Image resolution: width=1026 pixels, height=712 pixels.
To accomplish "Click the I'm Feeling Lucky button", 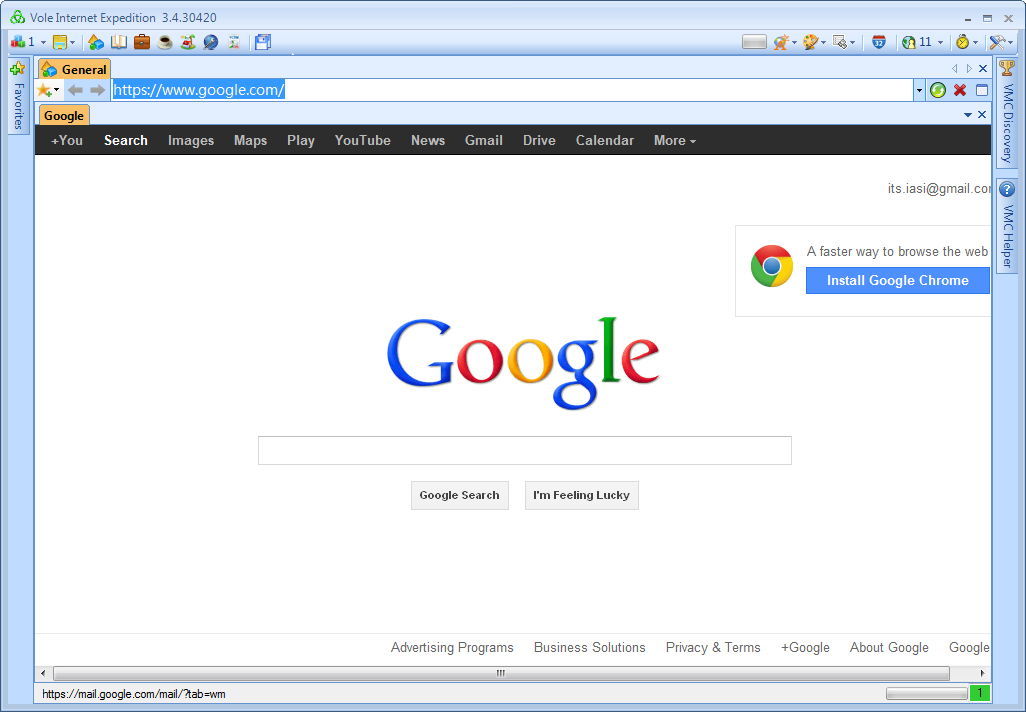I will tap(582, 495).
